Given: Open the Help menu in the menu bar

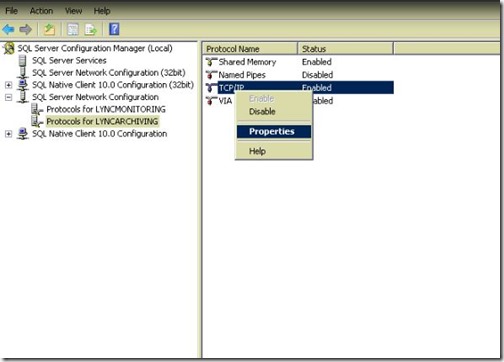Looking at the screenshot, I should point(102,11).
